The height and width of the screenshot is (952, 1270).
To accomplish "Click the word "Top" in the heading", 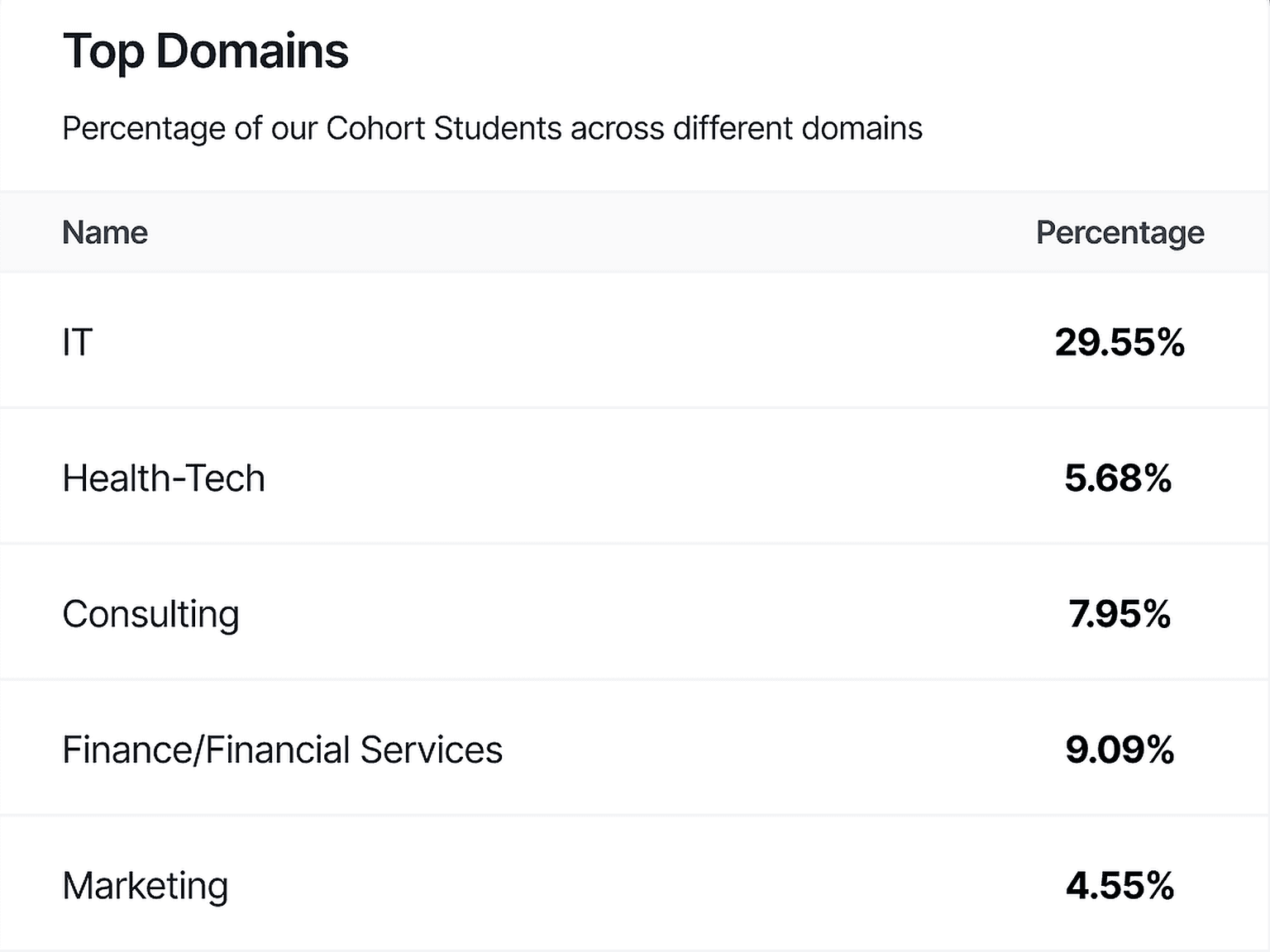I will point(103,51).
